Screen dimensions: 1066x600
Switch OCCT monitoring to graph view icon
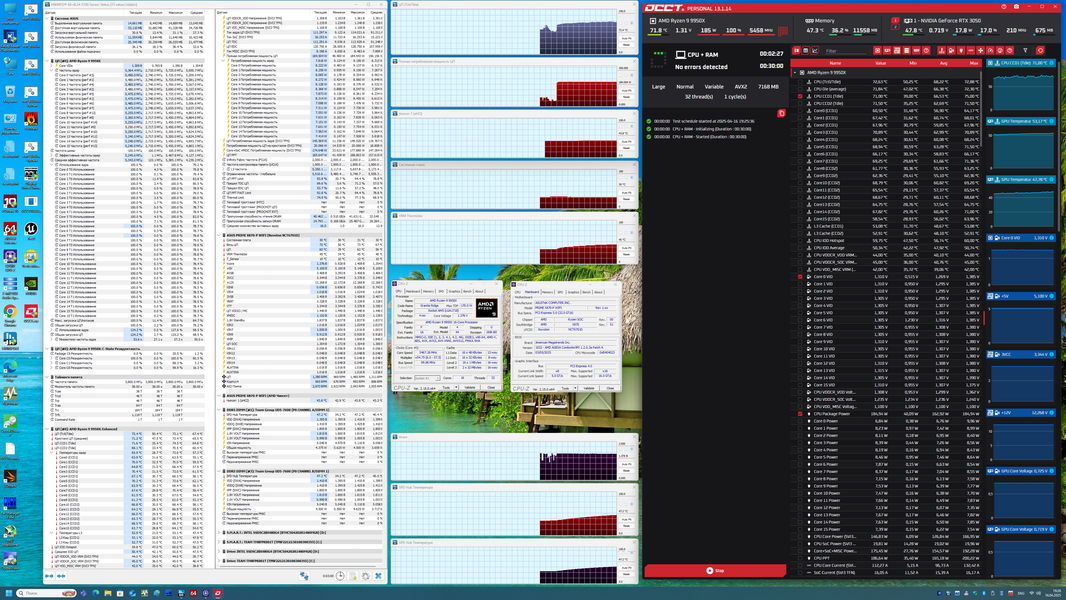tap(814, 50)
